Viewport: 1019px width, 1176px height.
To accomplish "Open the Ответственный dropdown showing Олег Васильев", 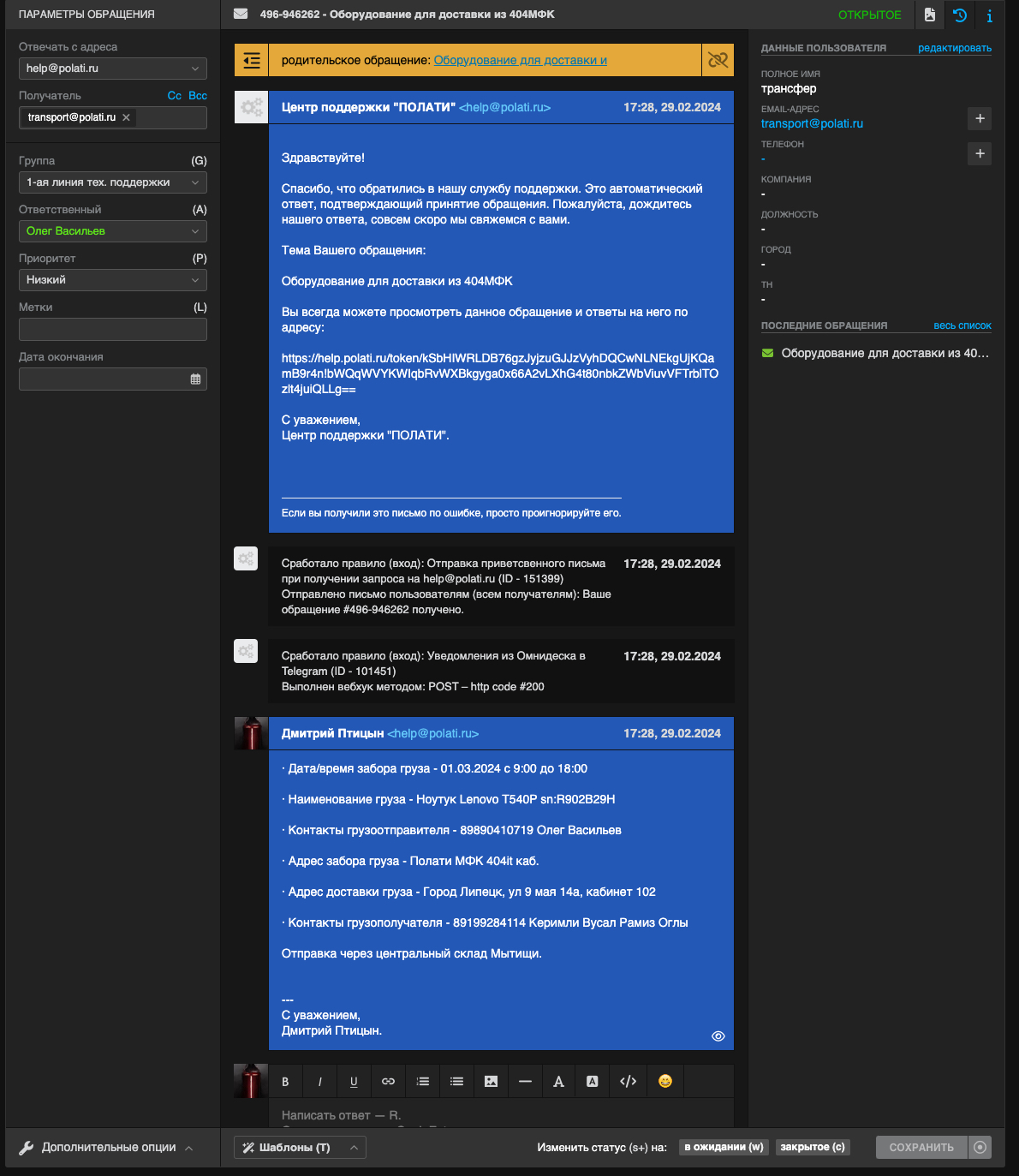I will (x=113, y=231).
